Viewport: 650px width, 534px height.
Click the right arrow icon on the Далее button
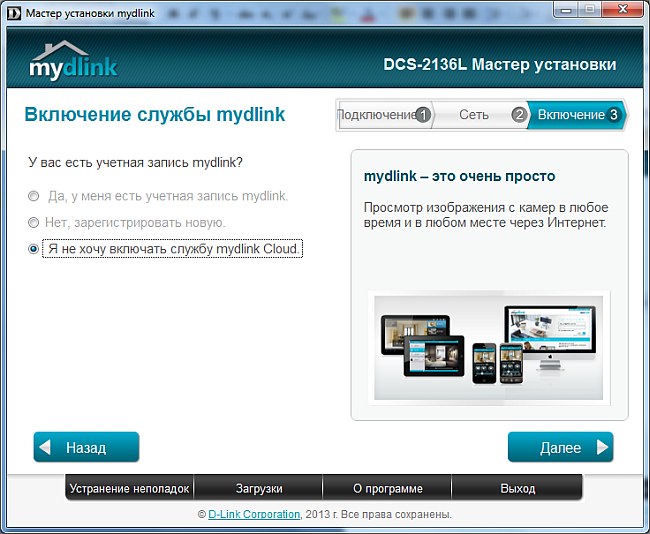pos(600,447)
